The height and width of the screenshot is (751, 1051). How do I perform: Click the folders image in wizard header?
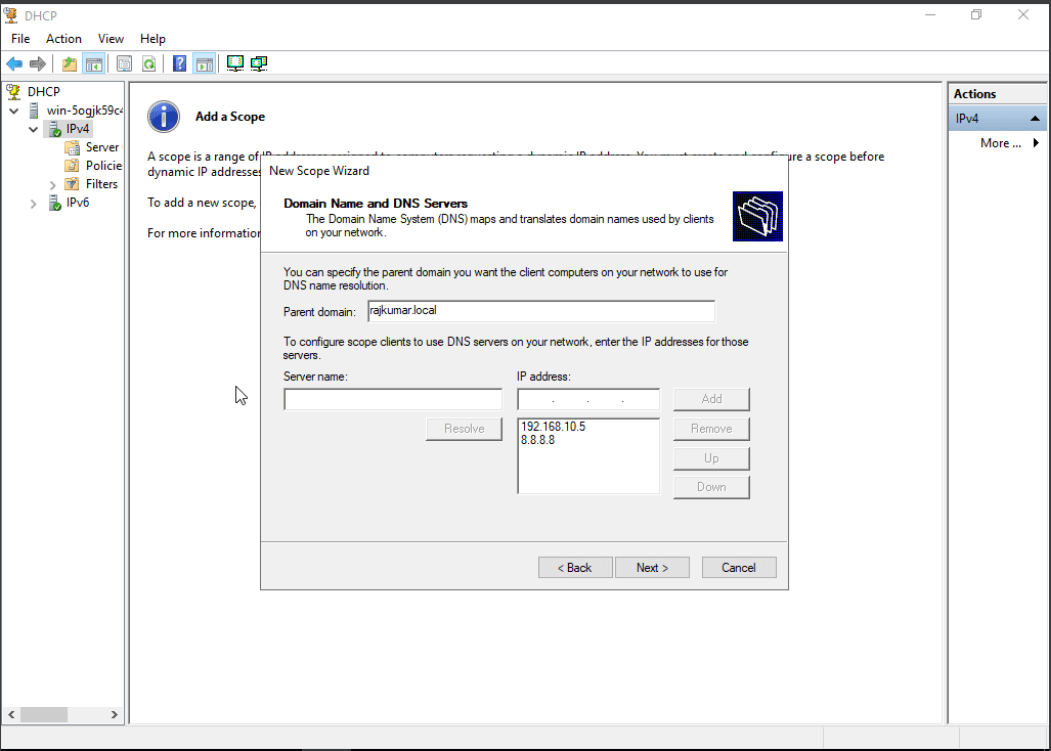coord(757,216)
